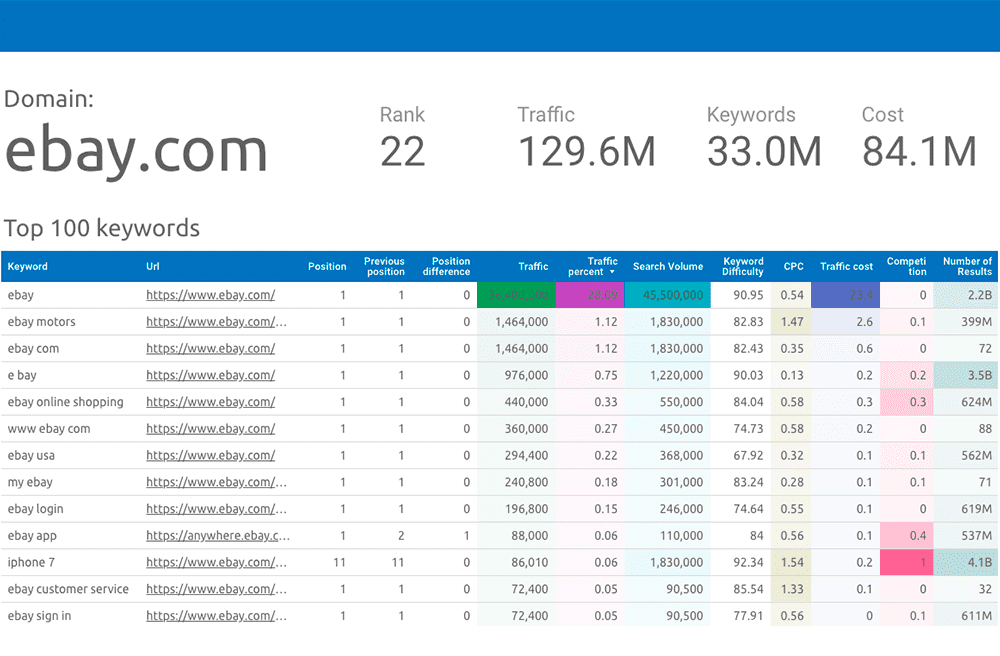
Task: Select the Keyword column header
Action: [x=27, y=266]
